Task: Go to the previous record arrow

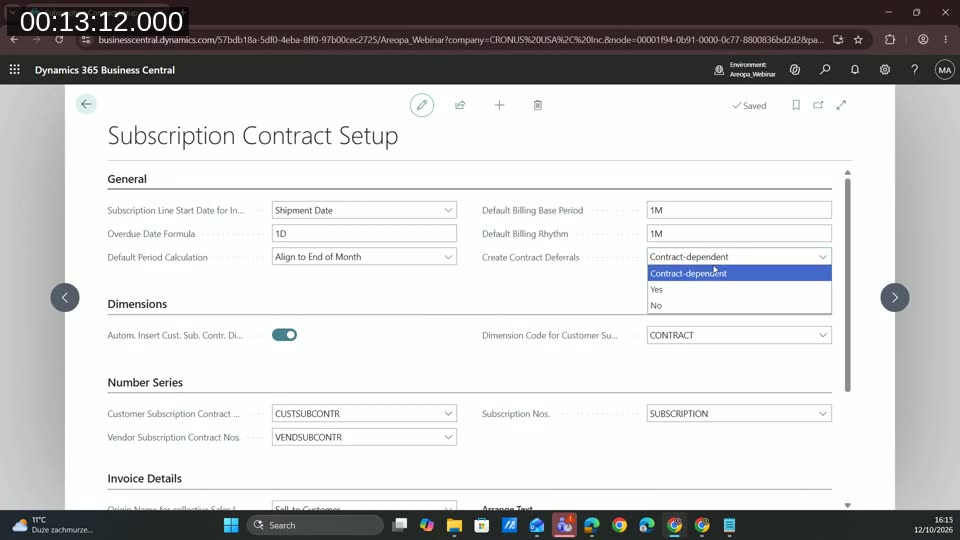Action: [65, 298]
